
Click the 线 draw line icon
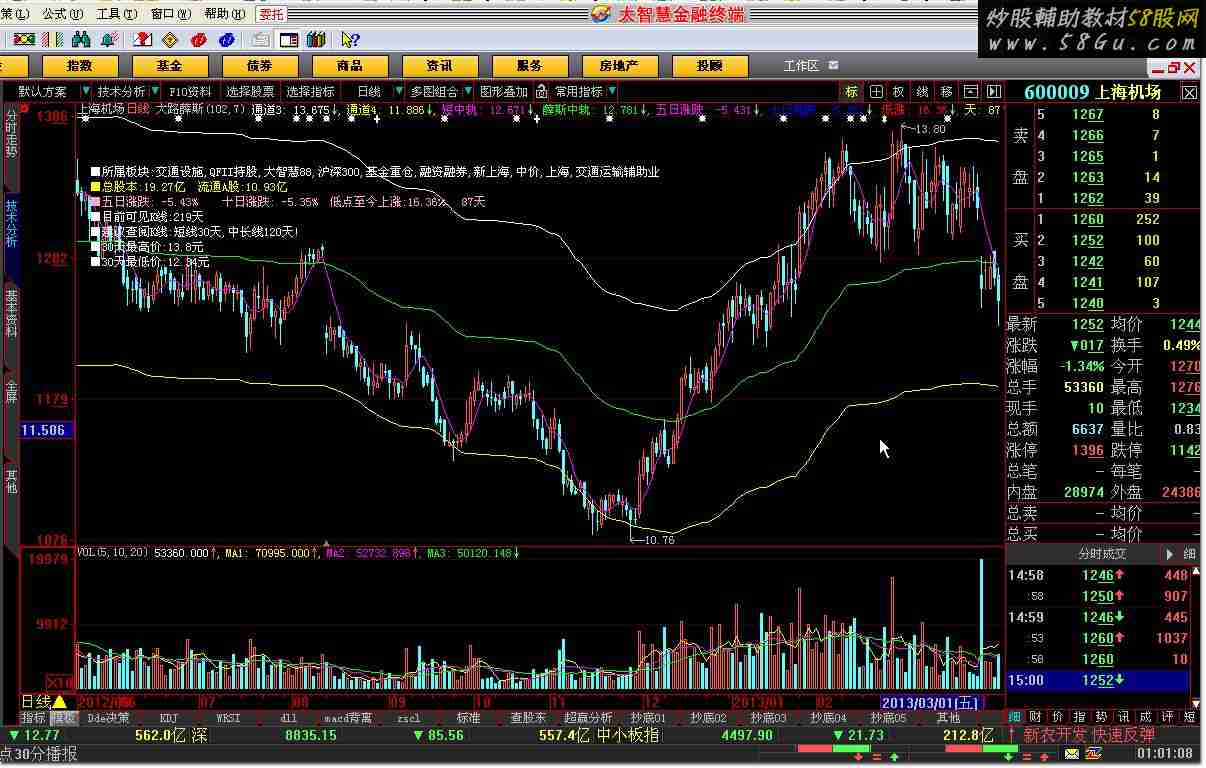[922, 92]
